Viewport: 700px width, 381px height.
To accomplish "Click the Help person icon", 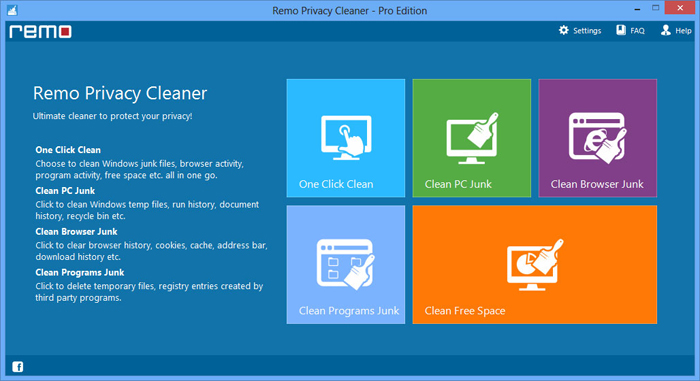I will [666, 30].
